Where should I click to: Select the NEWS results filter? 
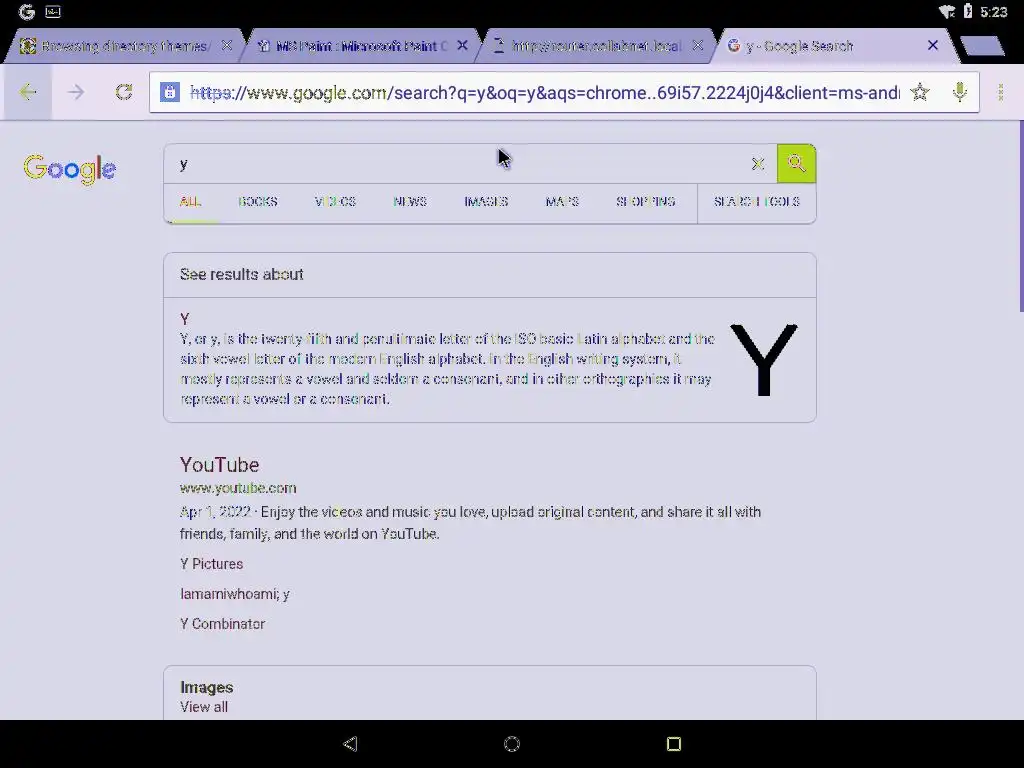(410, 201)
